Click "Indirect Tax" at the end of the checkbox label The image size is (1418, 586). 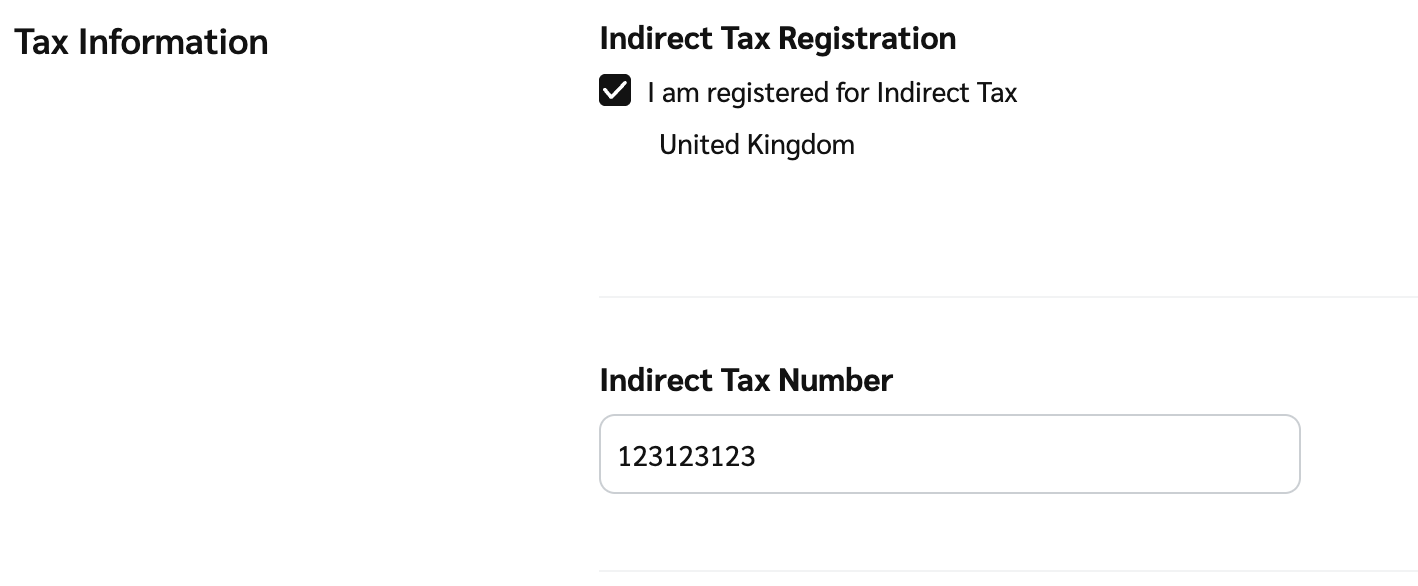[946, 93]
